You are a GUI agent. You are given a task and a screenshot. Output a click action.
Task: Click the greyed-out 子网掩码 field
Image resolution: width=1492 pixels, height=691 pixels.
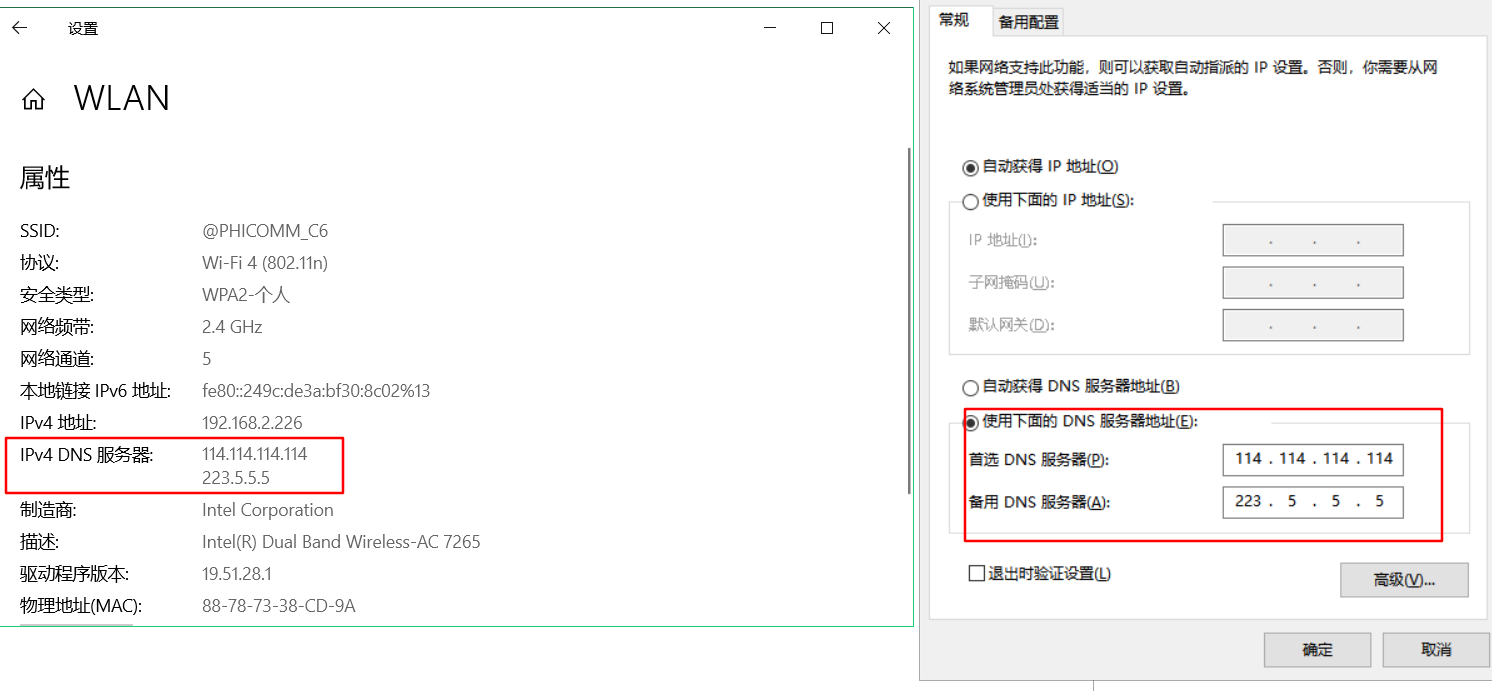click(1313, 283)
